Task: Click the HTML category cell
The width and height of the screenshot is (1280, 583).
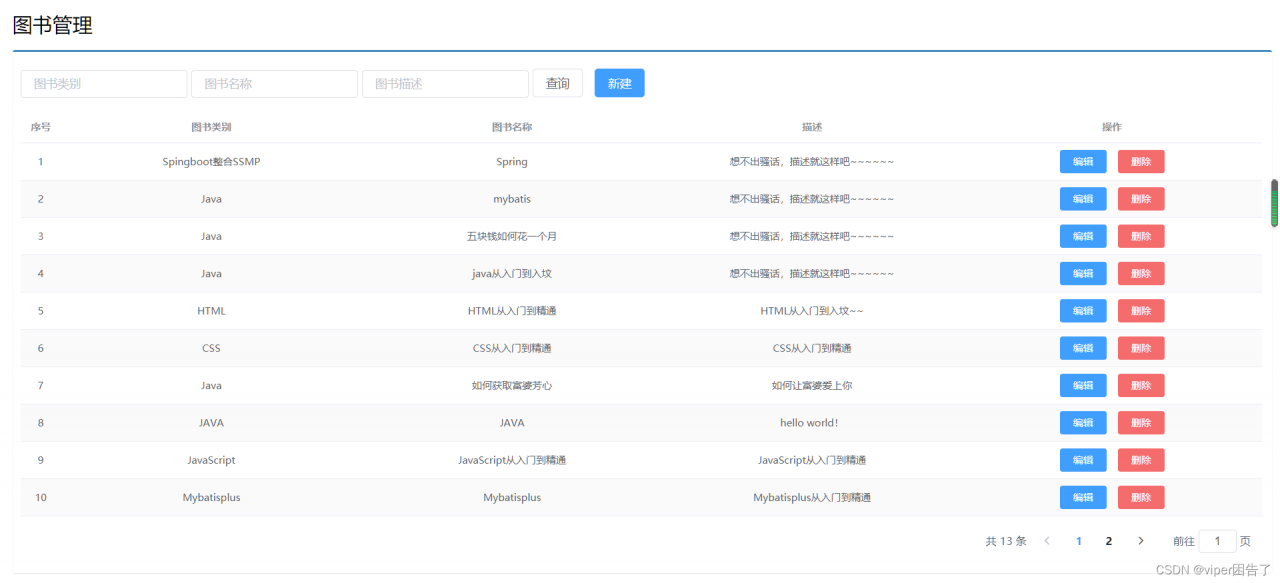Action: [211, 311]
